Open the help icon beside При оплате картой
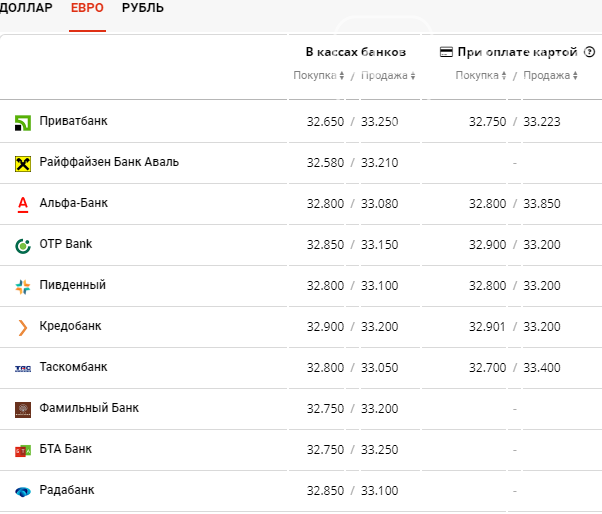 pos(589,51)
